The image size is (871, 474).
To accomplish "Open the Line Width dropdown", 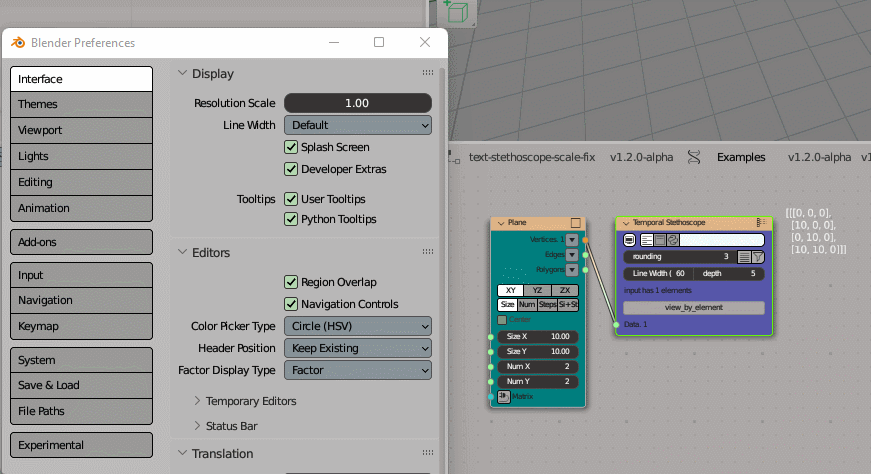I will tap(358, 125).
